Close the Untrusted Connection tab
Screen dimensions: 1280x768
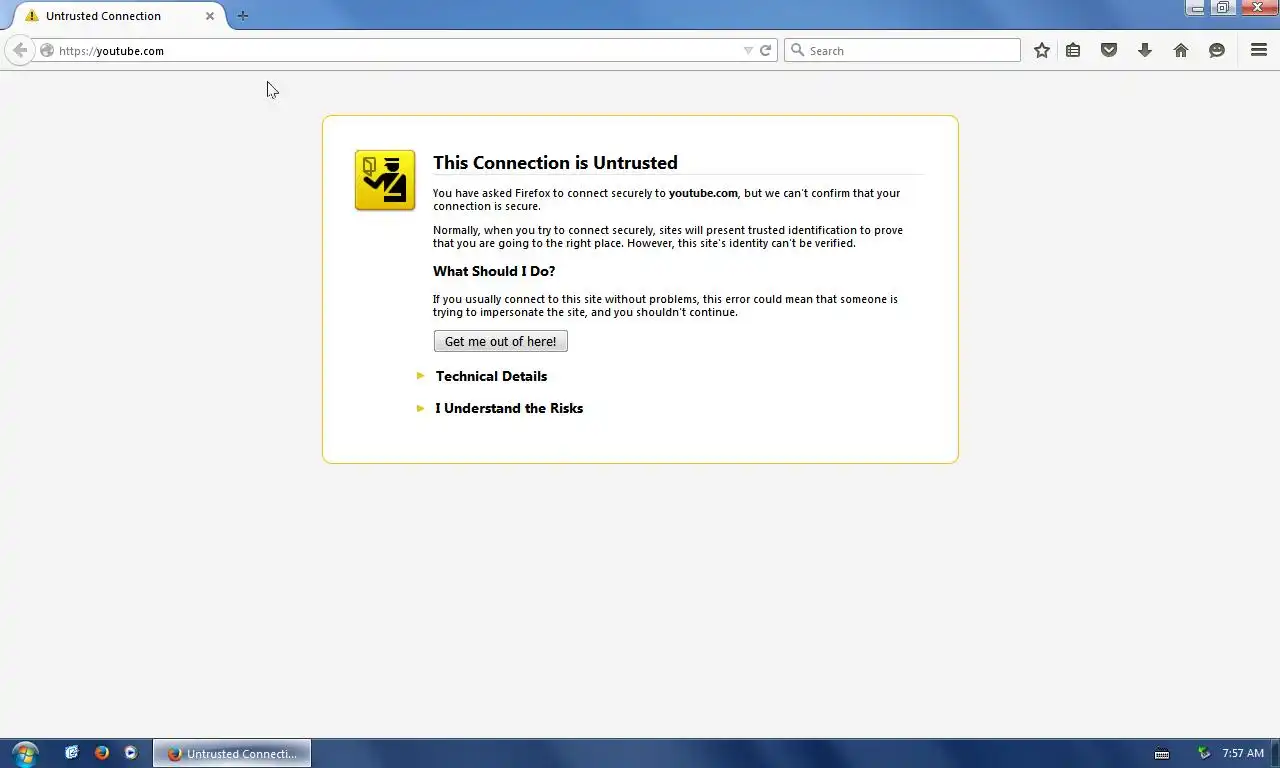click(210, 16)
